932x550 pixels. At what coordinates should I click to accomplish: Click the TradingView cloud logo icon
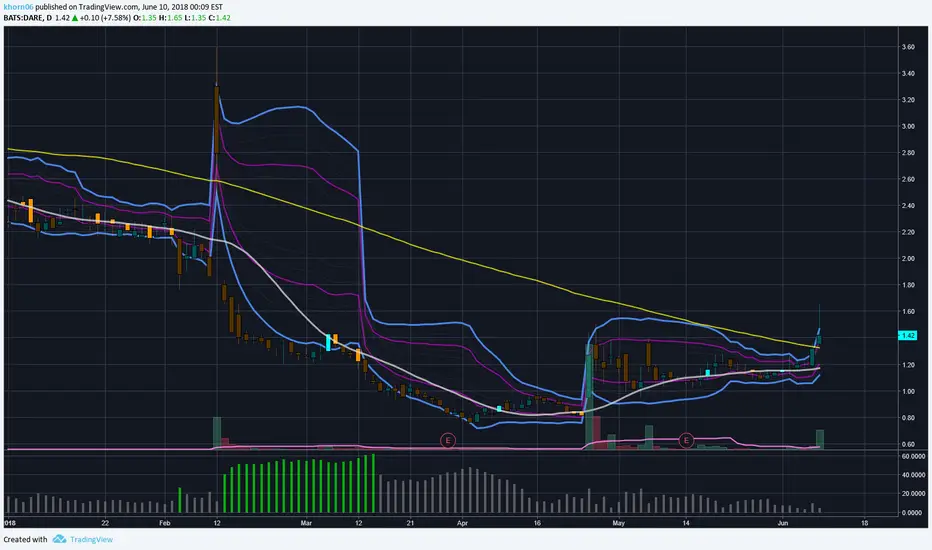pos(59,539)
